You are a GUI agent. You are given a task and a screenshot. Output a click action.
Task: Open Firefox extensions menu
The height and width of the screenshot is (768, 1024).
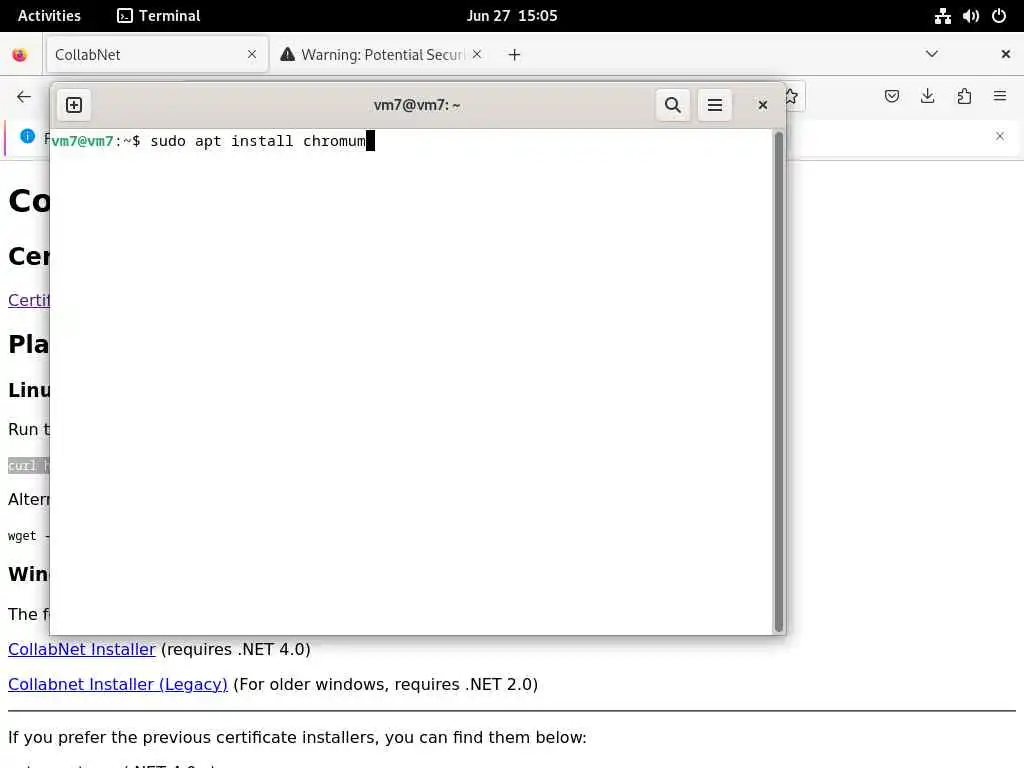964,97
